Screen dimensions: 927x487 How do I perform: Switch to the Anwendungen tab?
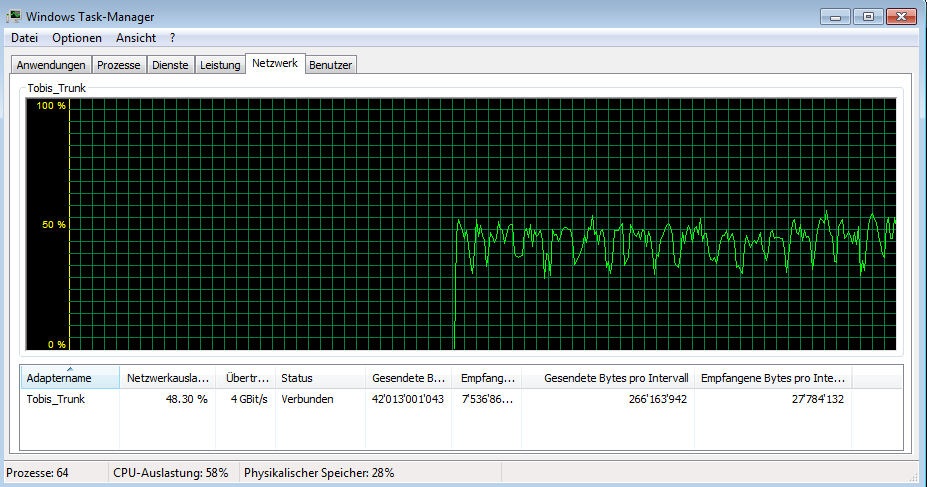click(x=51, y=65)
